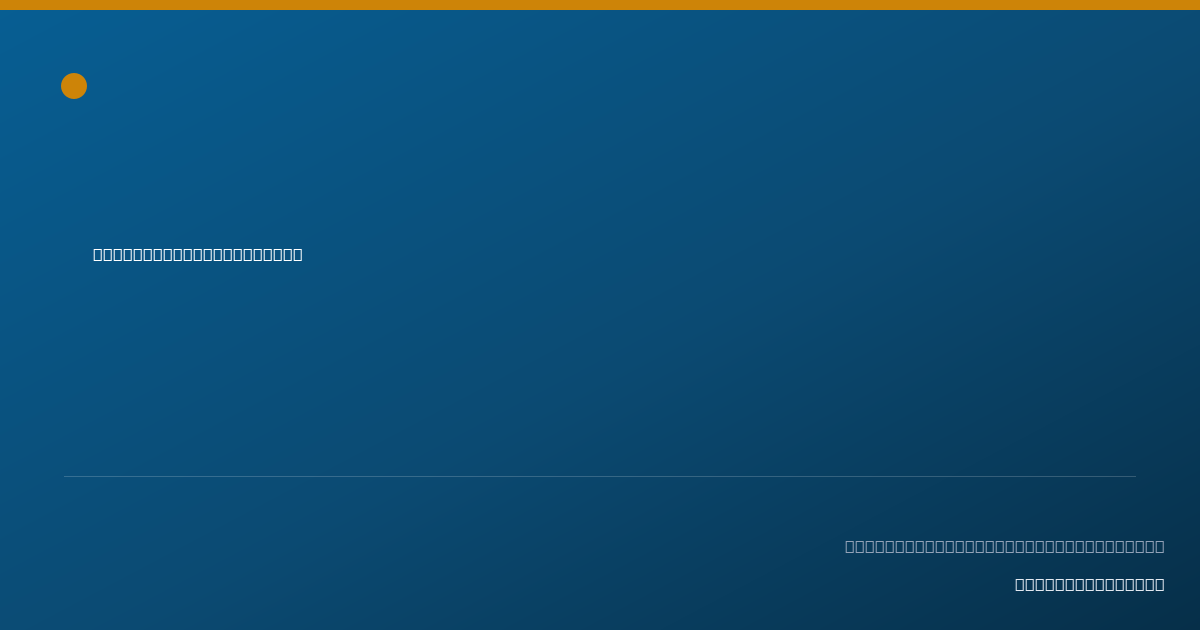
Task: Click the middle glyph of the gray text line
Action: coord(1005,546)
